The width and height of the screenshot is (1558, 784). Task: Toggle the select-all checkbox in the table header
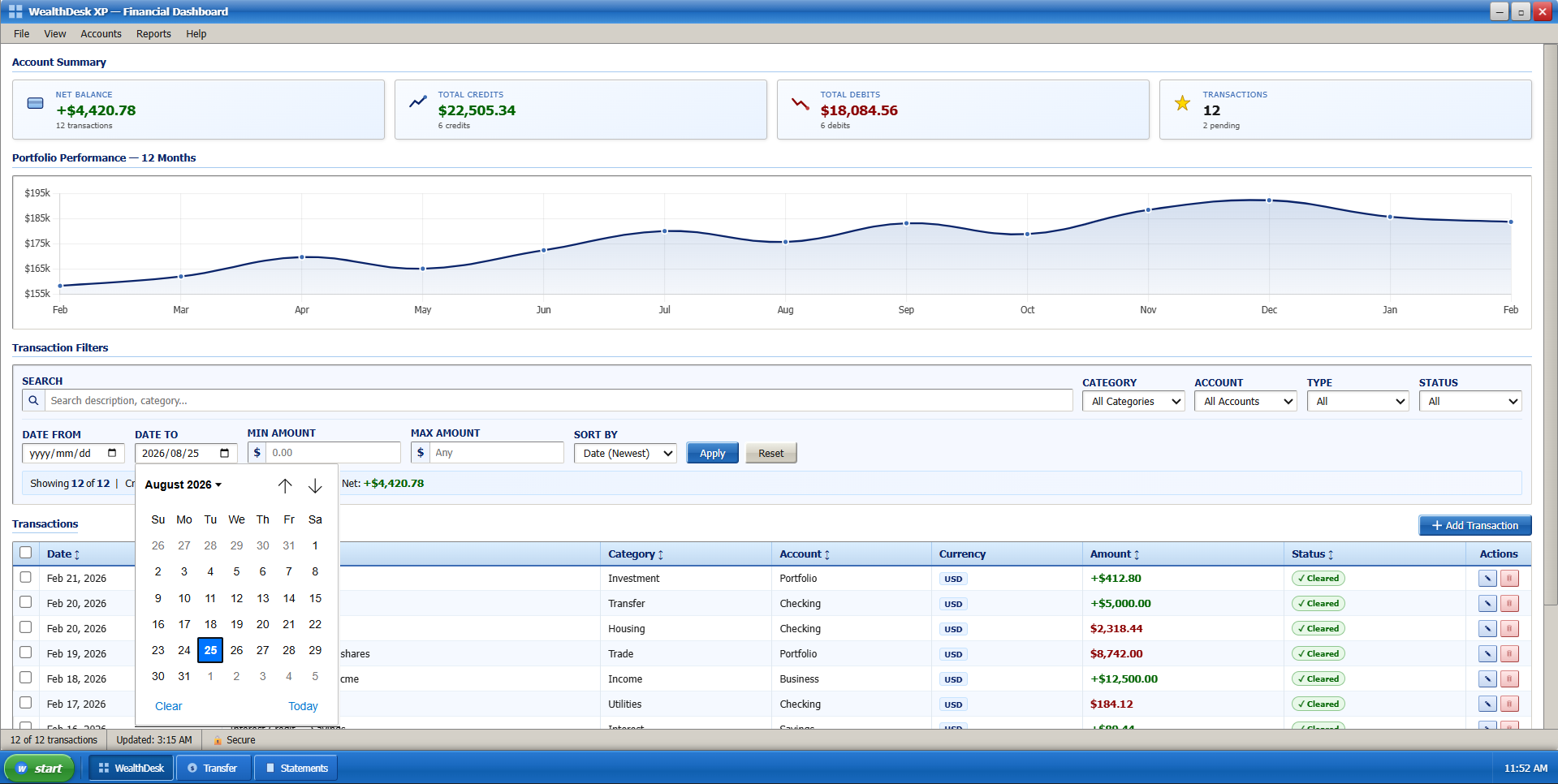click(x=25, y=552)
